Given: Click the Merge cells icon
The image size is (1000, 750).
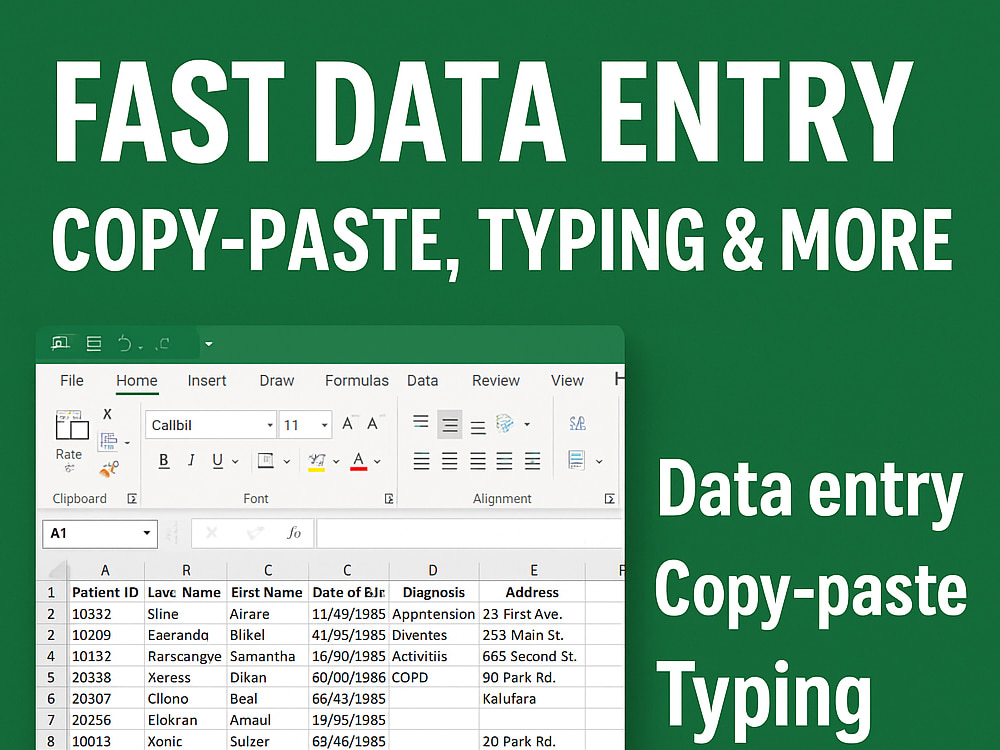Looking at the screenshot, I should click(x=577, y=460).
